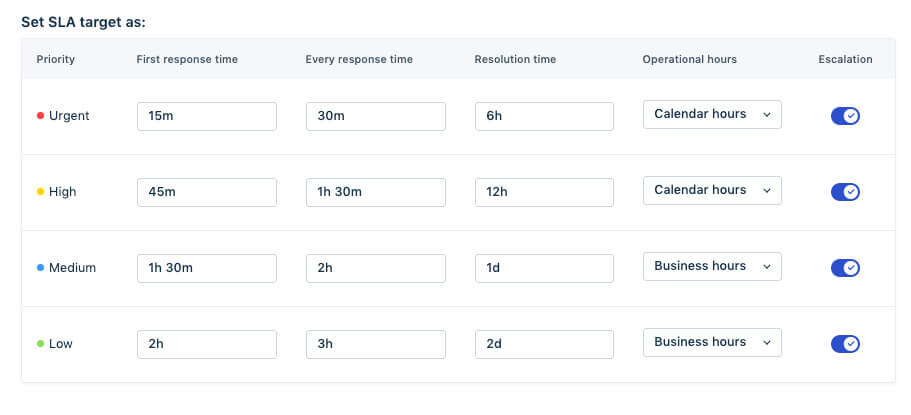Open Medium priority Business hours dropdown
The height and width of the screenshot is (415, 911).
point(712,267)
